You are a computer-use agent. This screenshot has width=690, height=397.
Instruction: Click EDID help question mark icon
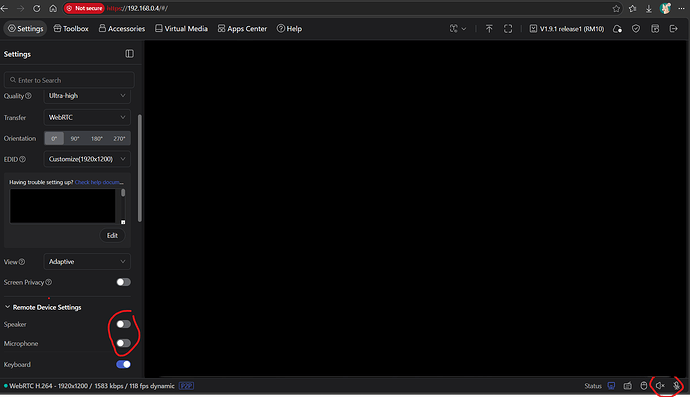(22, 159)
